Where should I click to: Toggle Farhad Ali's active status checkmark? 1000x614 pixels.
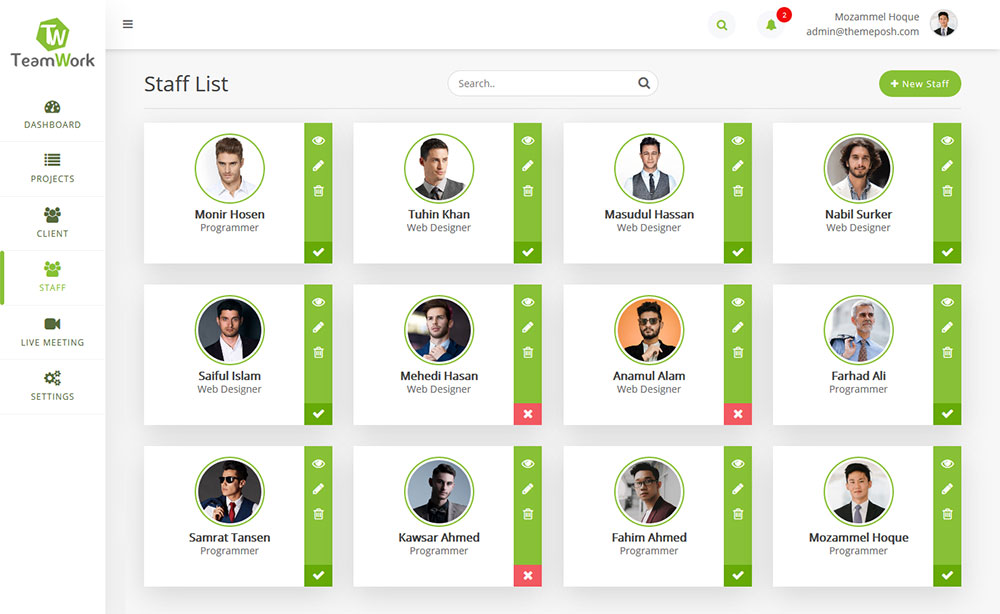point(947,413)
